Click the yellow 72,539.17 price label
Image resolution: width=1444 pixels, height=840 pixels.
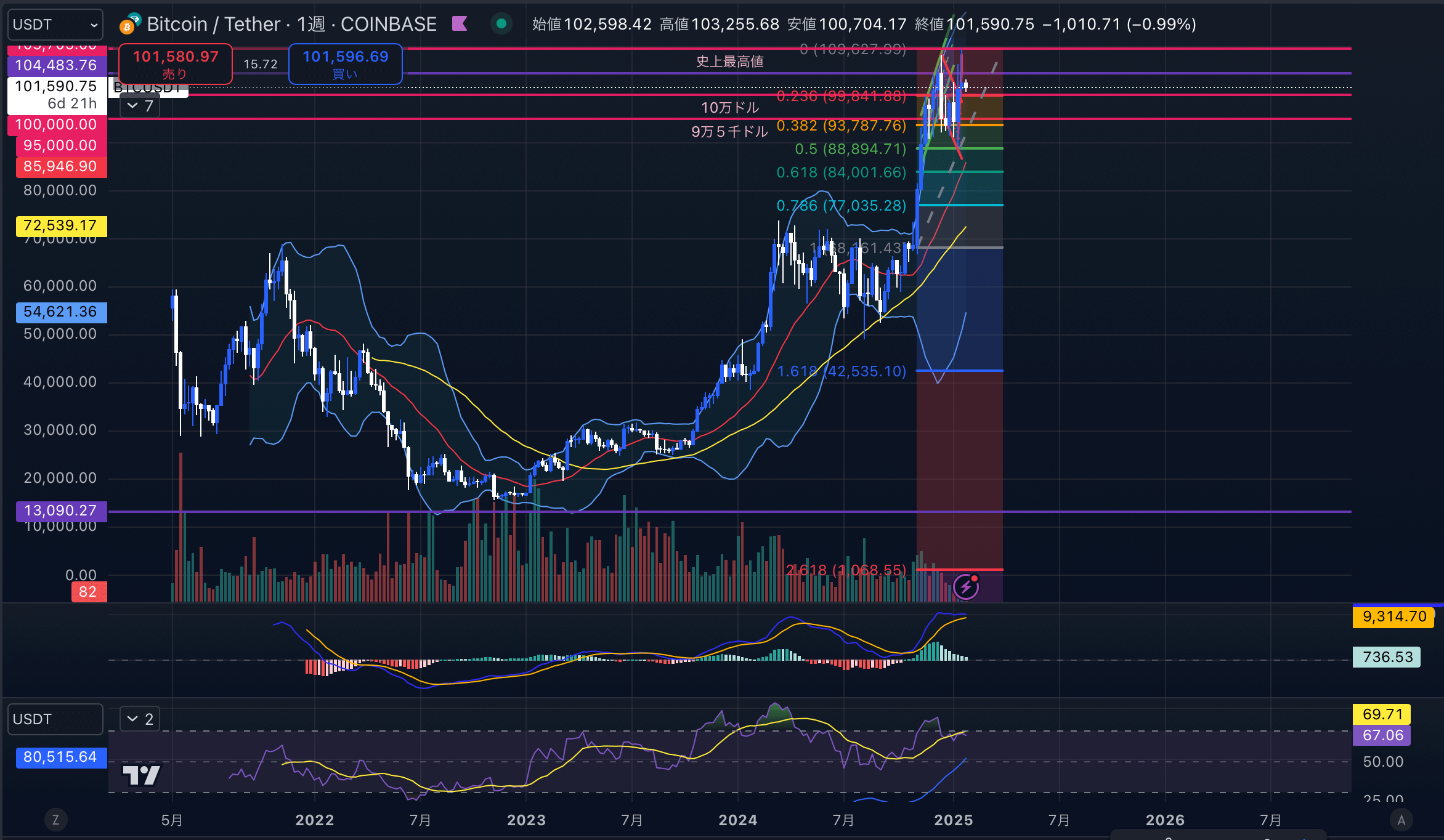pos(61,225)
